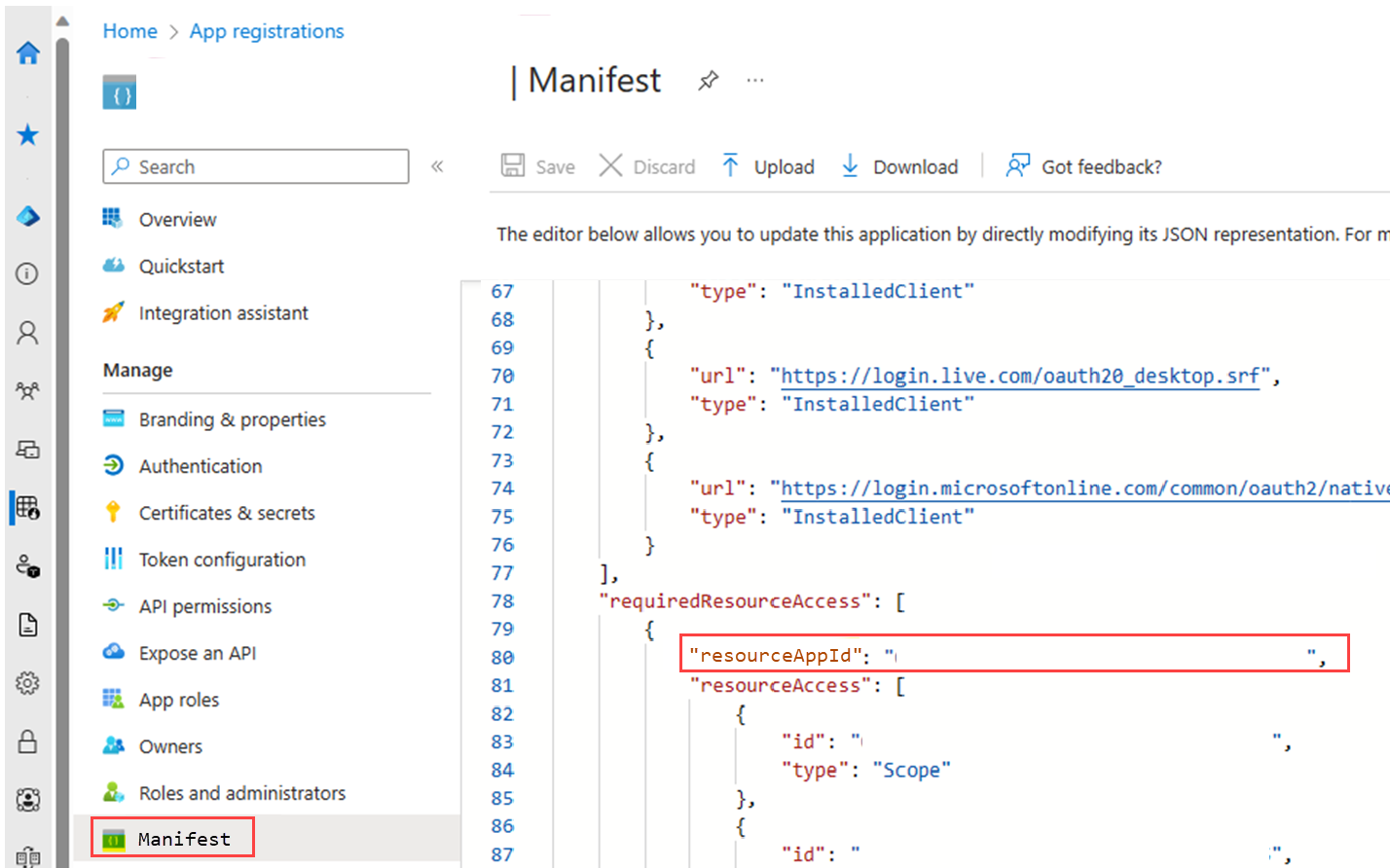1390x868 pixels.
Task: Follow the Home breadcrumb link
Action: click(x=130, y=31)
